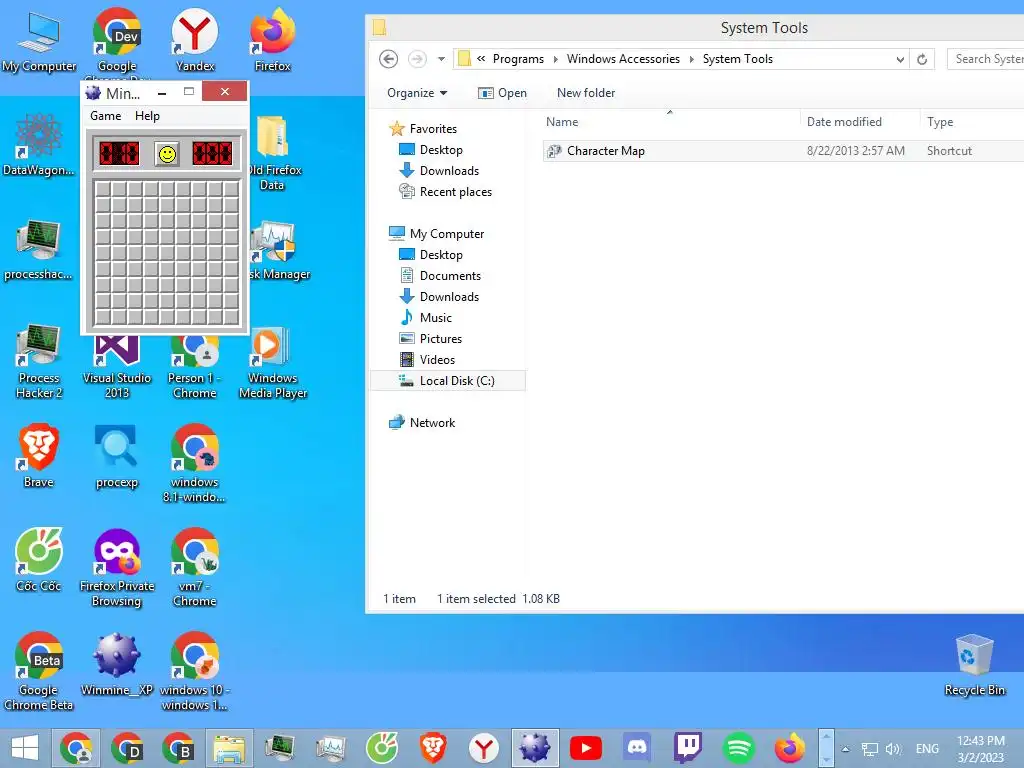Expand the arrow after Windows Accessories breadcrumb
Image resolution: width=1024 pixels, height=768 pixels.
click(692, 59)
